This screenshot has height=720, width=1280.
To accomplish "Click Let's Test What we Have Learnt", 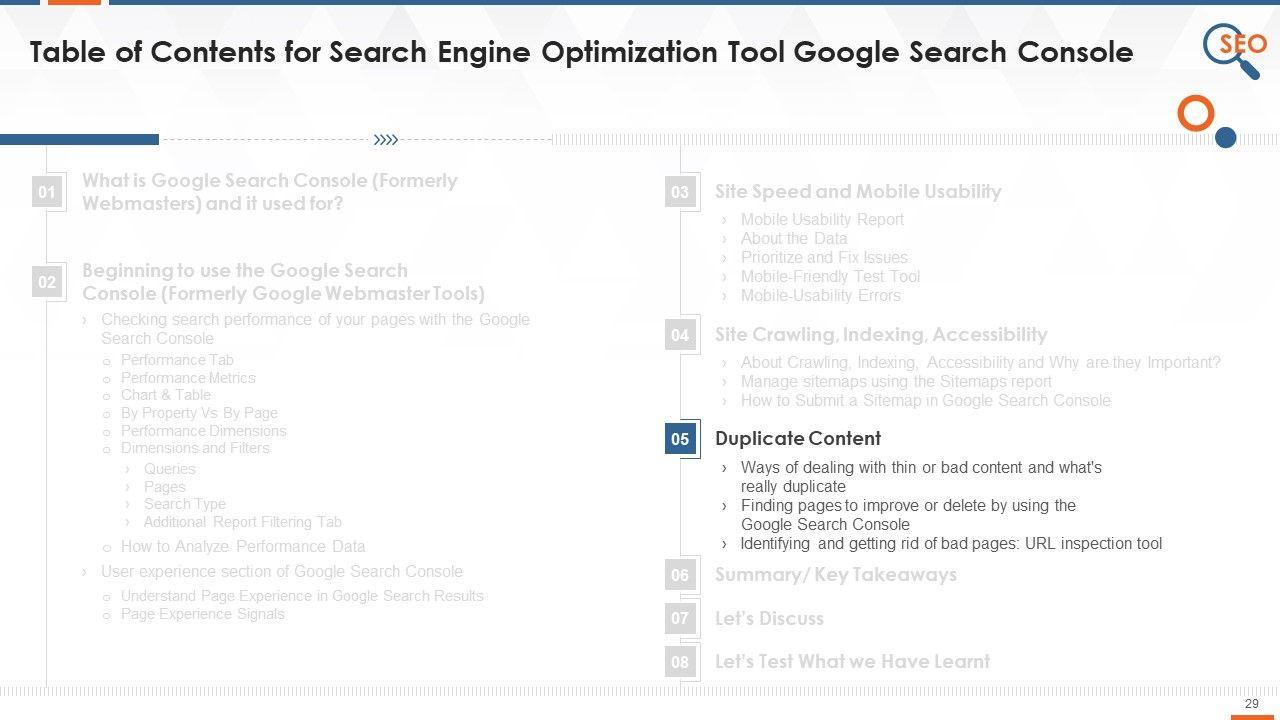I will tap(852, 662).
